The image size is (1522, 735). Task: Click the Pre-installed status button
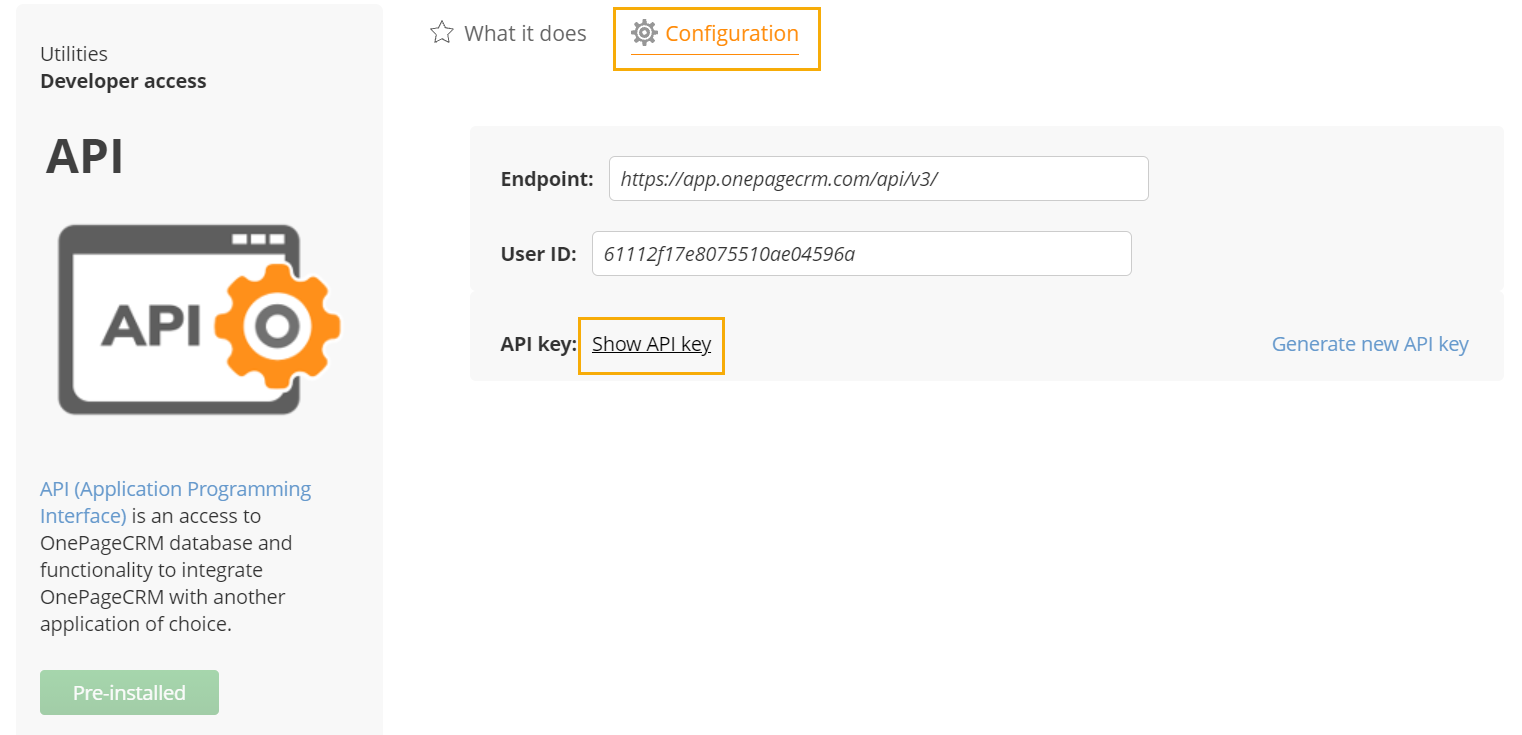pyautogui.click(x=129, y=692)
